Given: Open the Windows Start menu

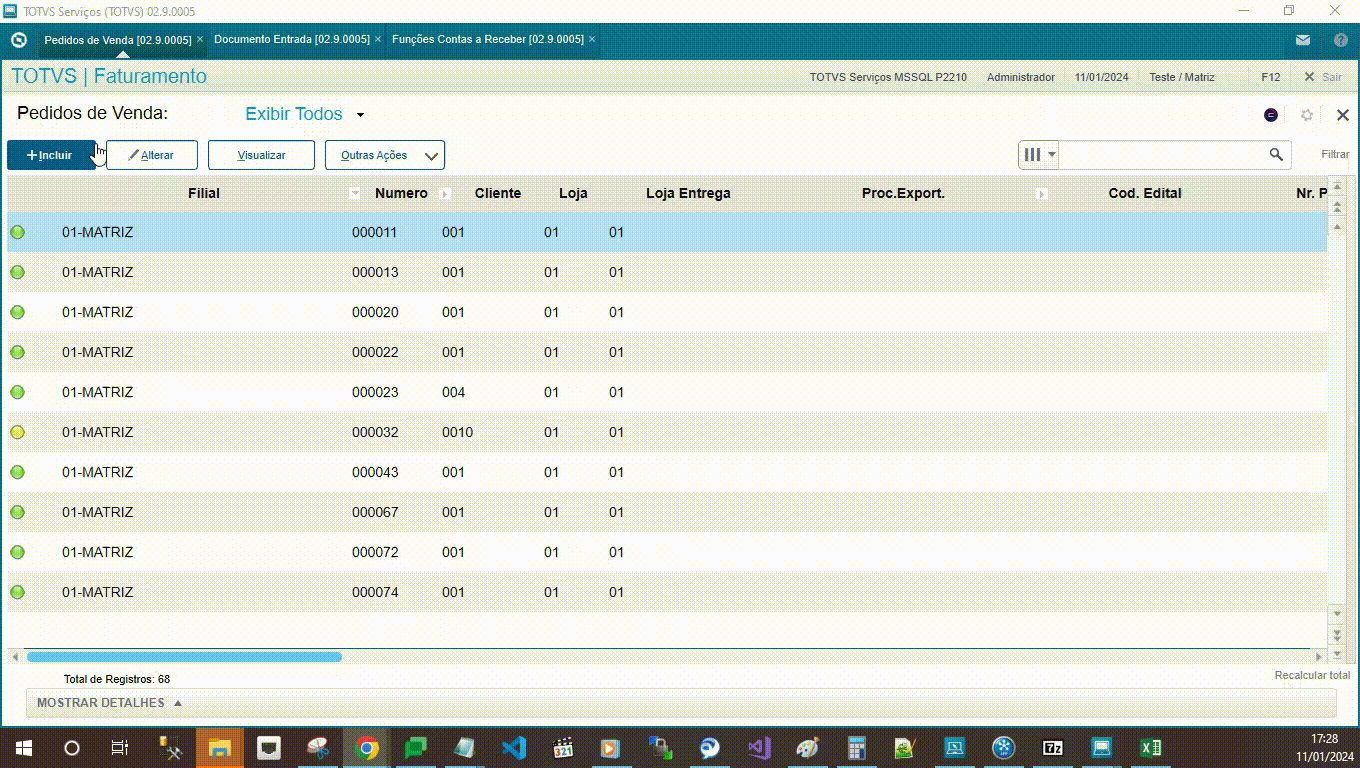Looking at the screenshot, I should (23, 748).
